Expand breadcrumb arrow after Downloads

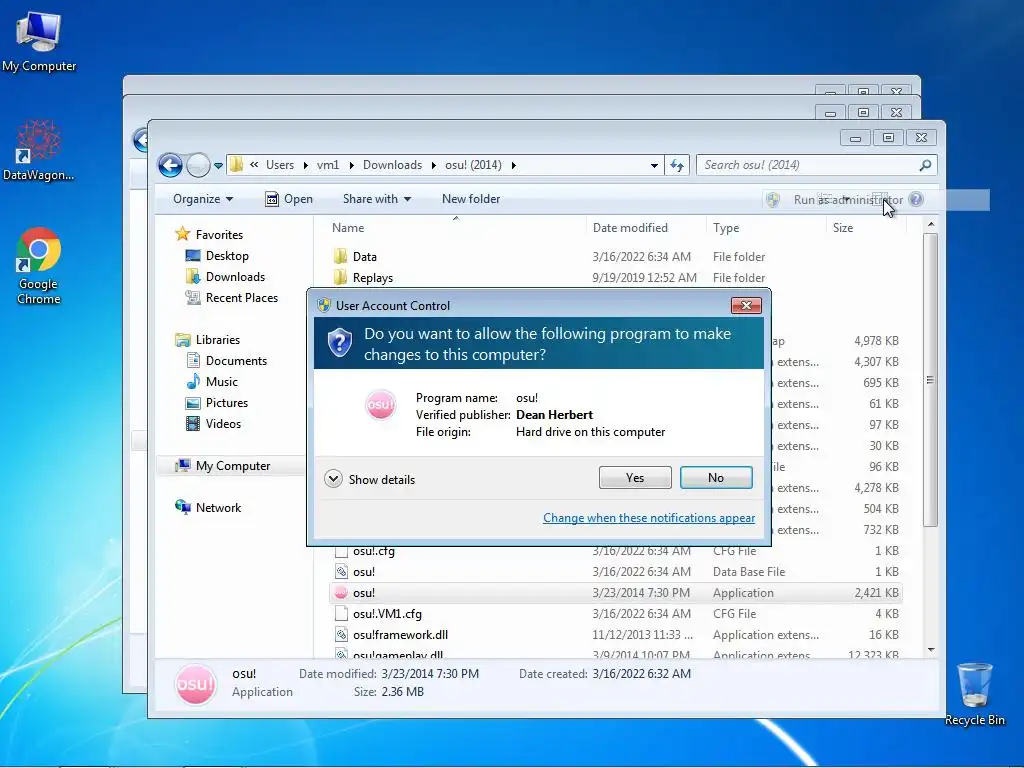click(x=433, y=165)
